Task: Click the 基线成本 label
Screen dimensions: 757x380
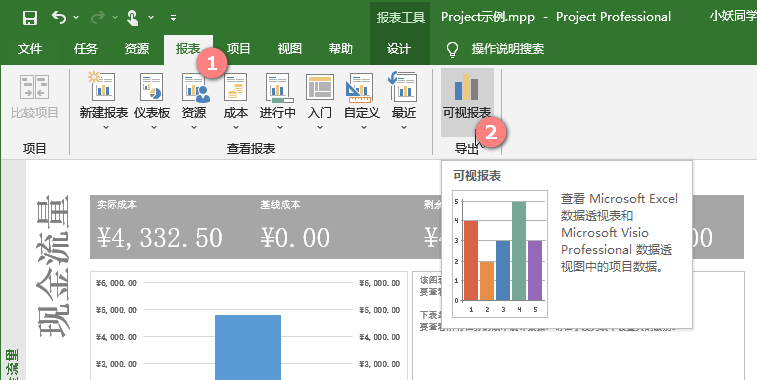Action: tap(280, 205)
